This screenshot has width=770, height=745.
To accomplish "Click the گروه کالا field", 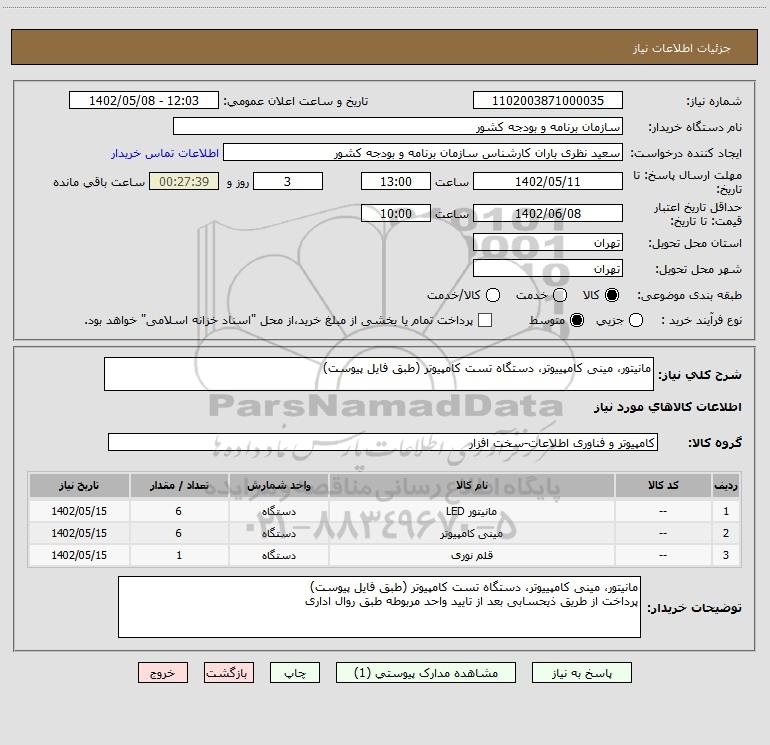I will 383,442.
